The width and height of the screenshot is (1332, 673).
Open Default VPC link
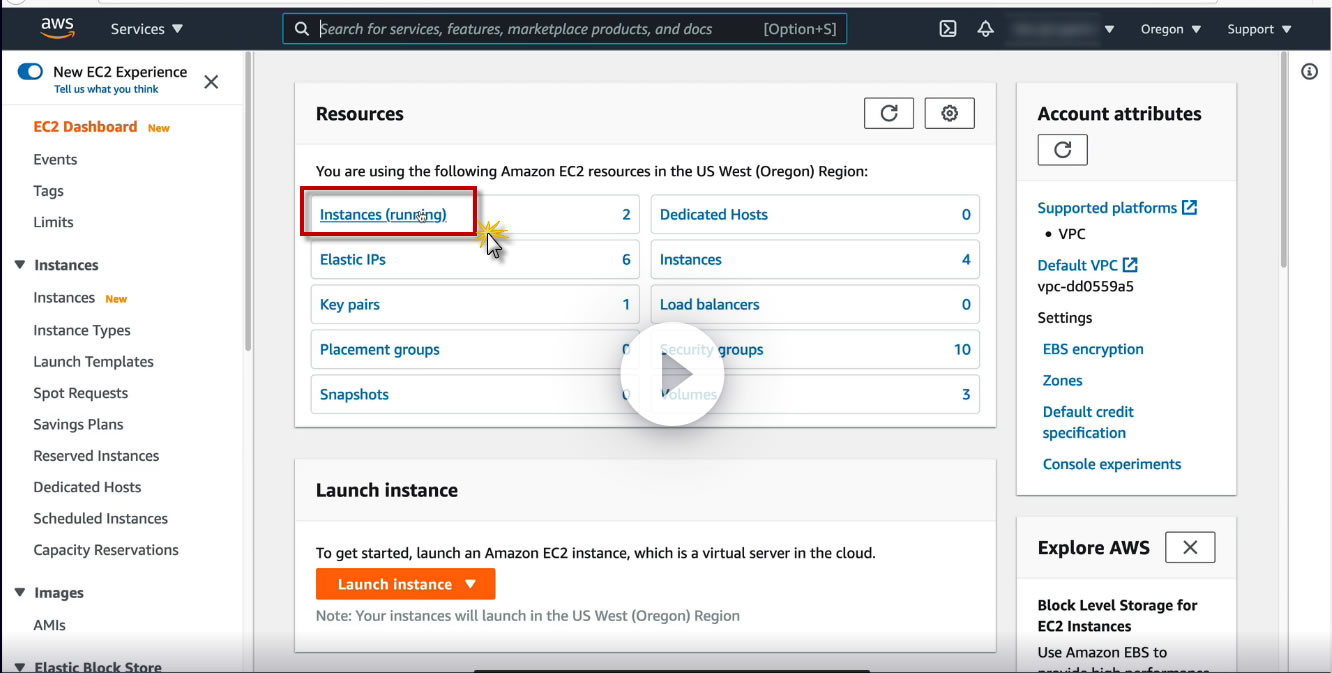pos(1077,265)
